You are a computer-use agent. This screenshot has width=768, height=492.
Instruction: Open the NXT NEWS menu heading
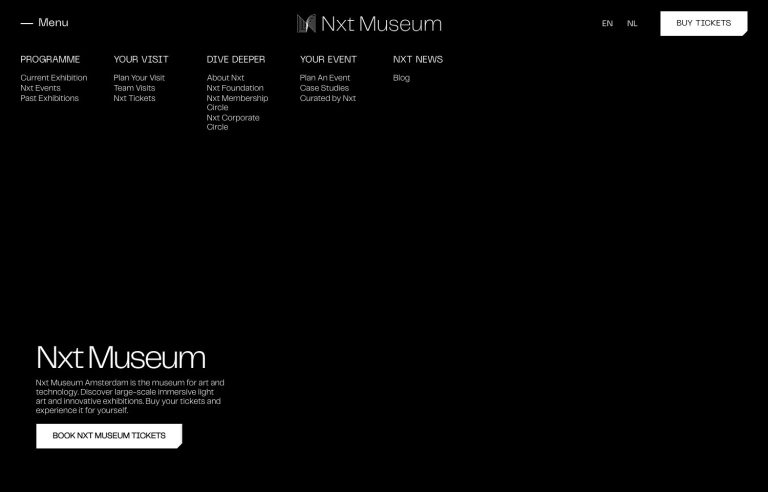click(x=418, y=59)
